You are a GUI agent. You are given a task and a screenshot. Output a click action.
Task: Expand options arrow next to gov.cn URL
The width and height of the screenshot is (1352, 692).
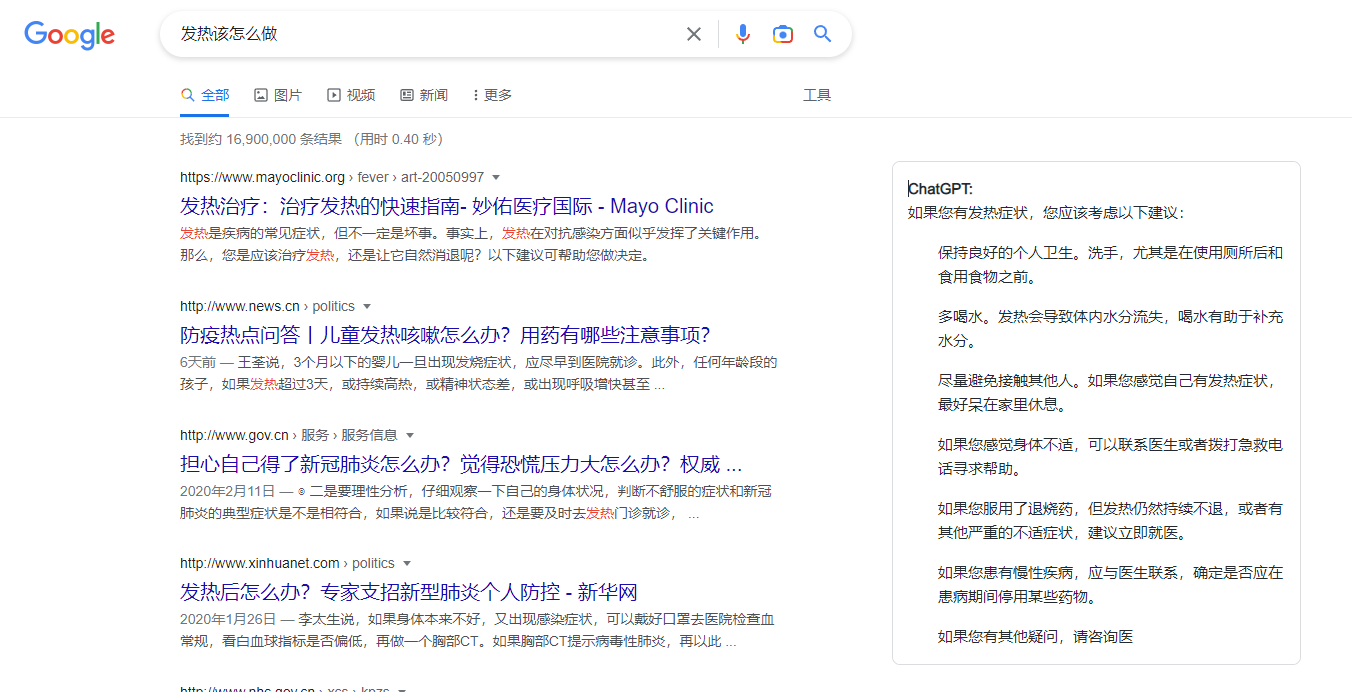[410, 436]
